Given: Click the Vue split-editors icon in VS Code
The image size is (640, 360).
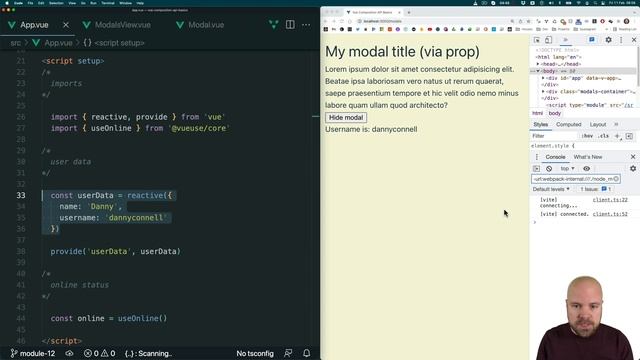Looking at the screenshot, I should [273, 25].
